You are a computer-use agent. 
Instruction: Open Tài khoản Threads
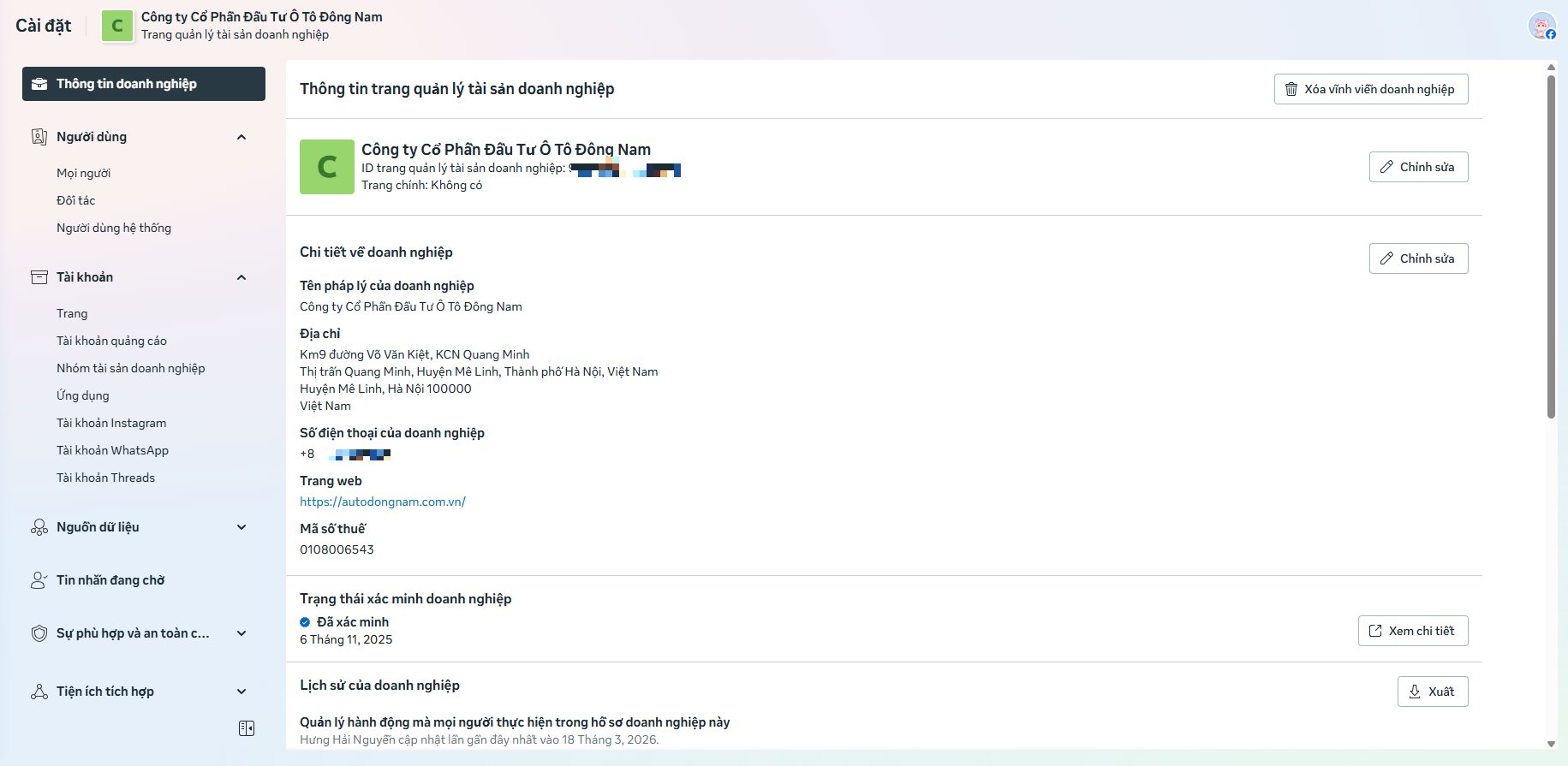pos(106,478)
